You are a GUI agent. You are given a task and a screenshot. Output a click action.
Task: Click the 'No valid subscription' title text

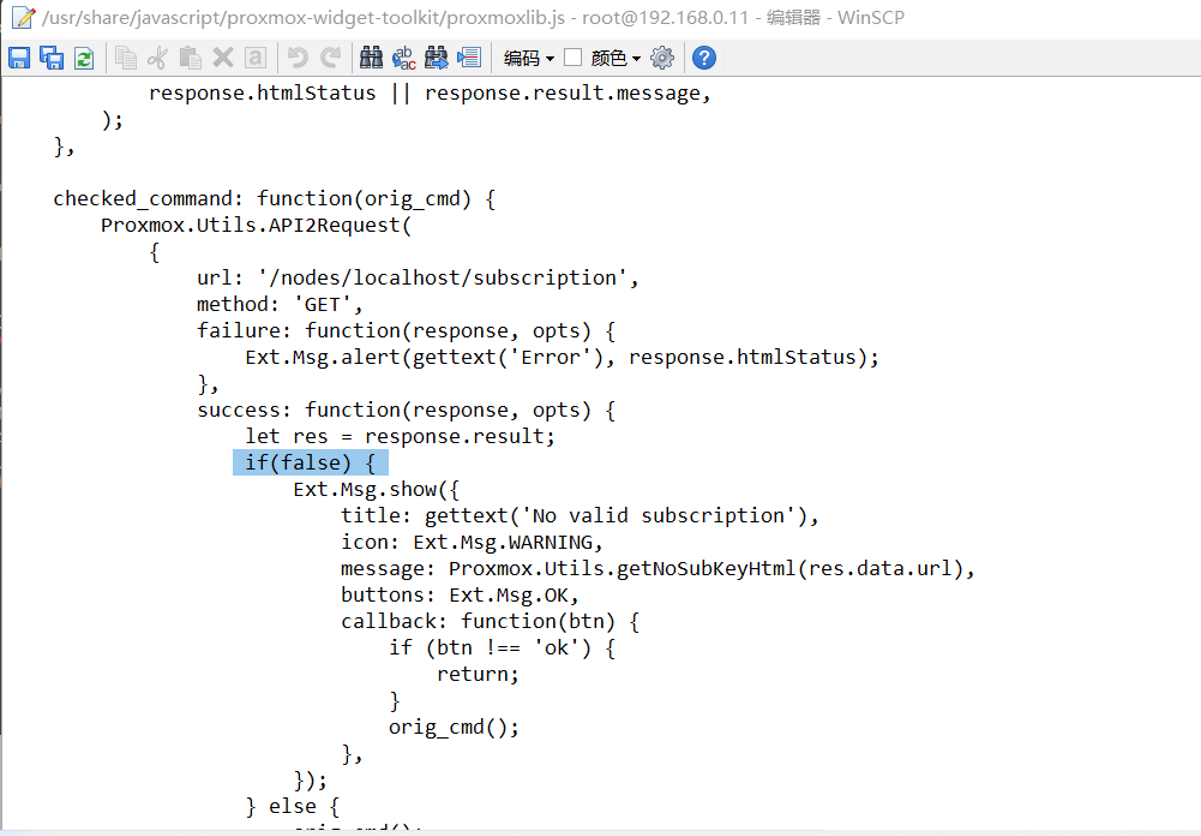point(620,516)
